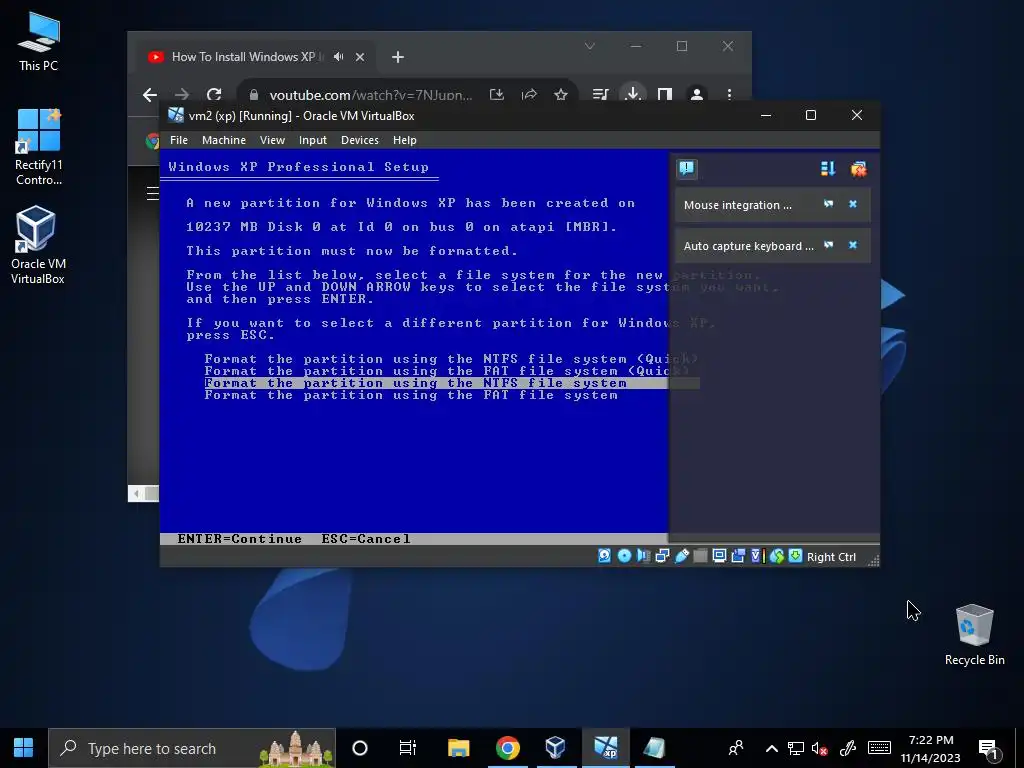Image resolution: width=1024 pixels, height=768 pixels.
Task: Click the Mouse integration notification text
Action: coord(737,205)
